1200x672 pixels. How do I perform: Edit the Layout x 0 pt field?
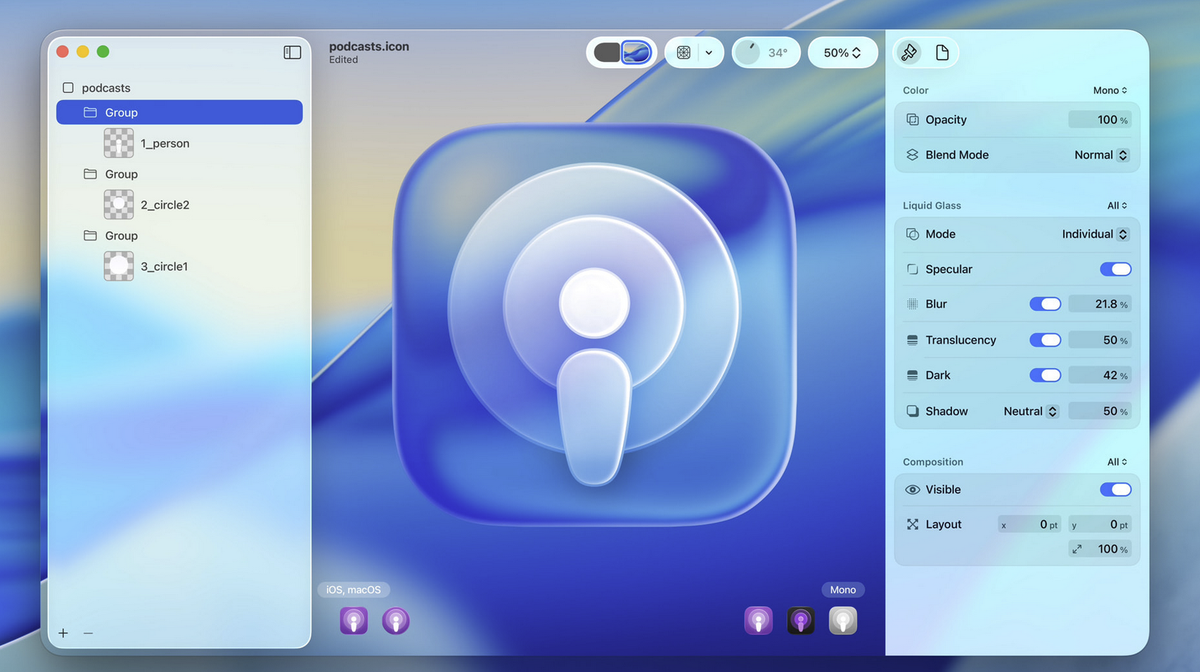[x=1030, y=524]
